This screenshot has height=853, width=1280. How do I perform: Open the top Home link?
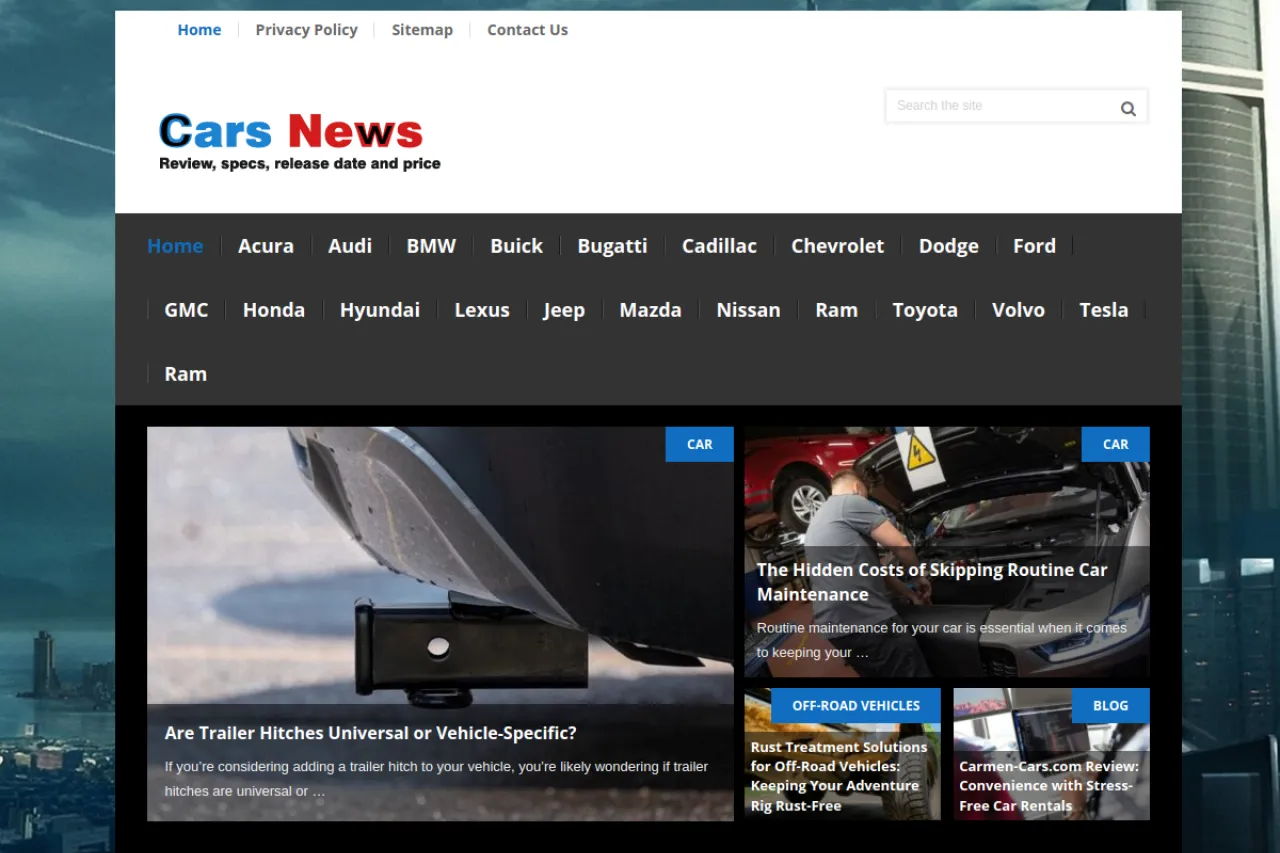tap(199, 30)
